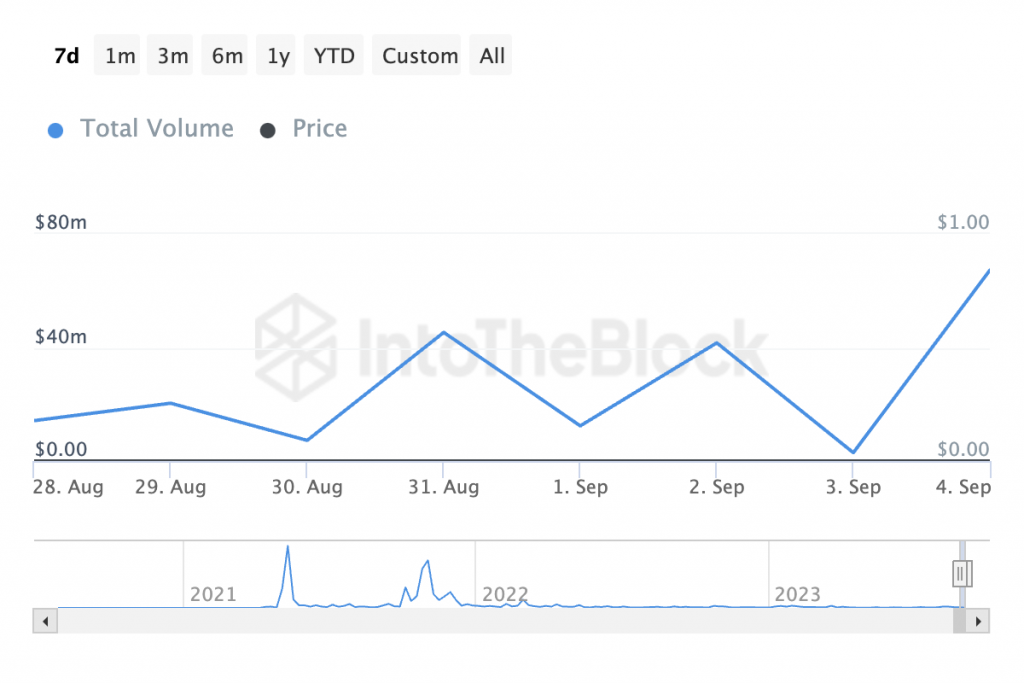Show All historical data
Screen dimensions: 1024x683
pos(490,56)
